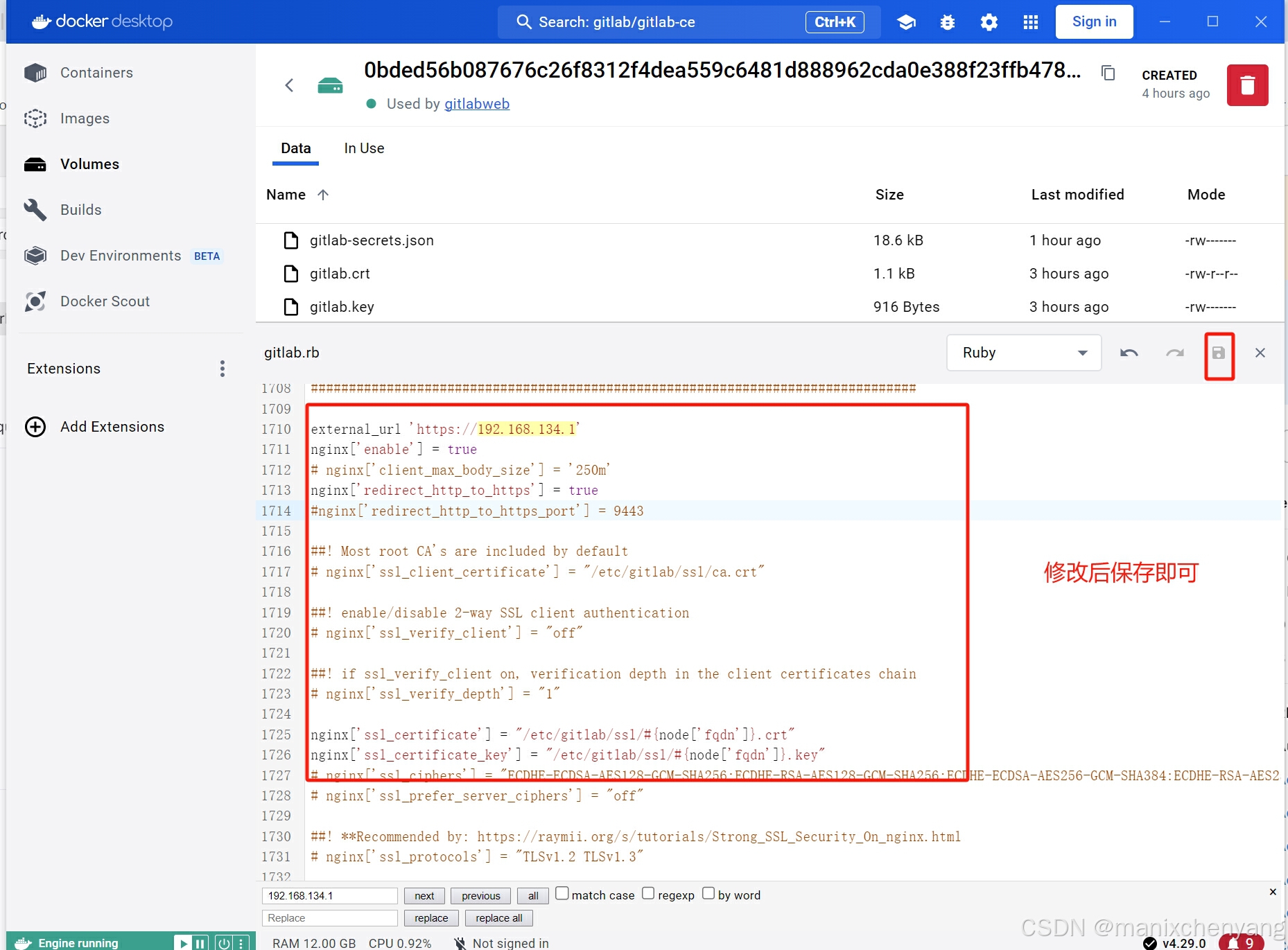Click the engine power icon

[224, 943]
